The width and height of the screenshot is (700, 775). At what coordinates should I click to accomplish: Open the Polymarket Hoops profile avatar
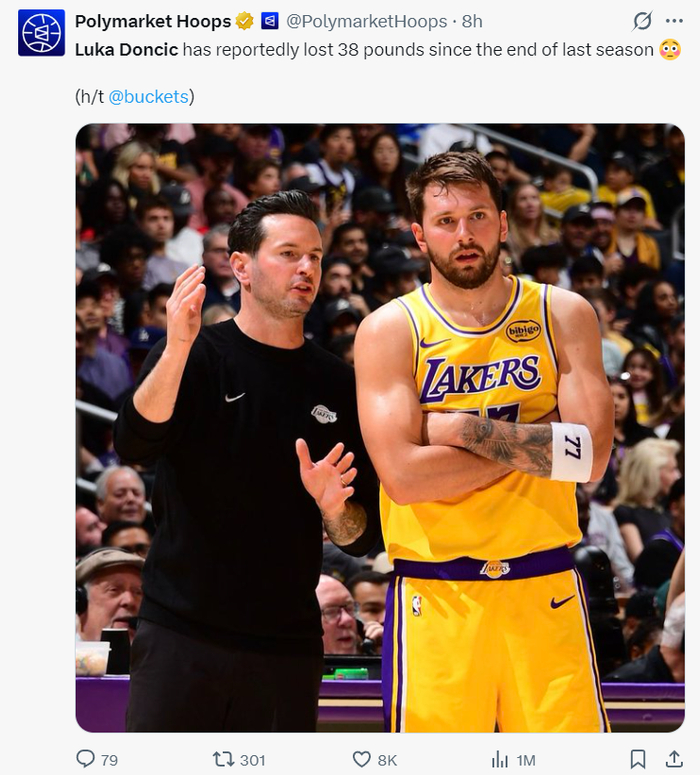click(x=41, y=33)
